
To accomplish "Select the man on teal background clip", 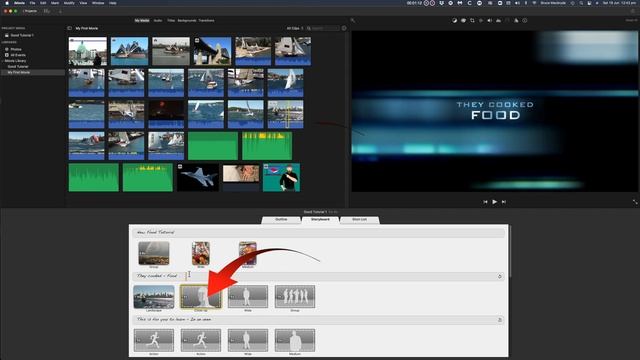I will pyautogui.click(x=282, y=178).
